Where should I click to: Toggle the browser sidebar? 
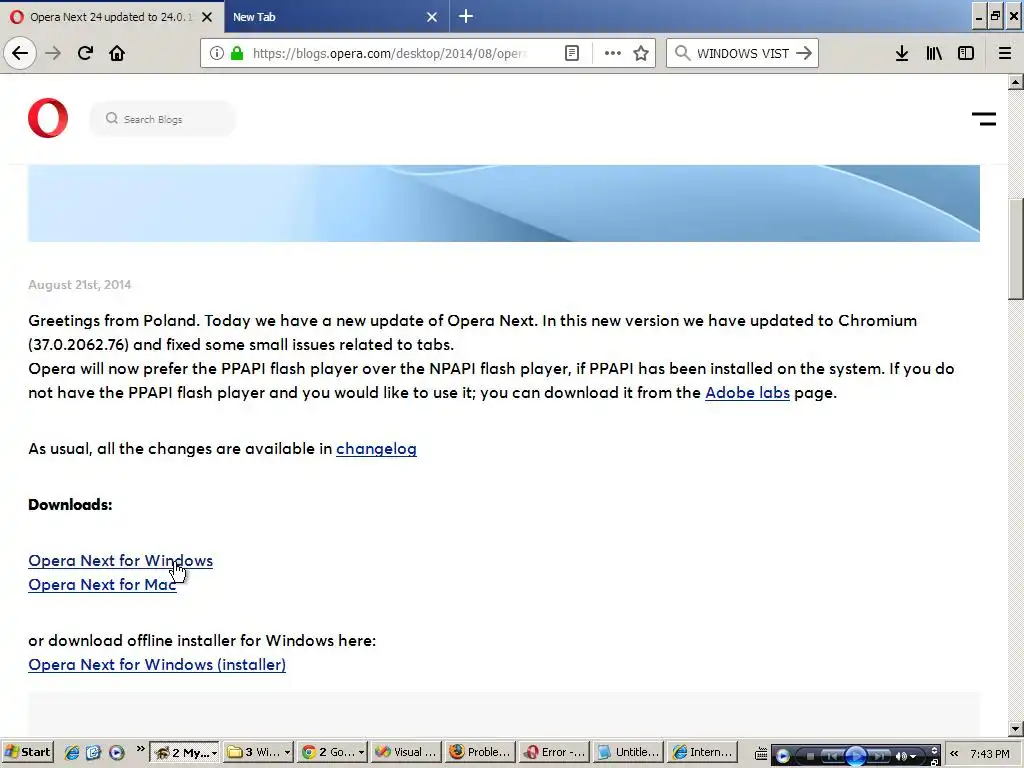(x=966, y=53)
